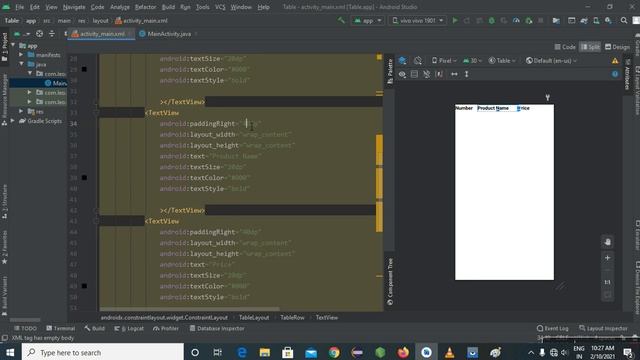Expand manifests folder in project tree
The height and width of the screenshot is (360, 640).
click(x=21, y=55)
